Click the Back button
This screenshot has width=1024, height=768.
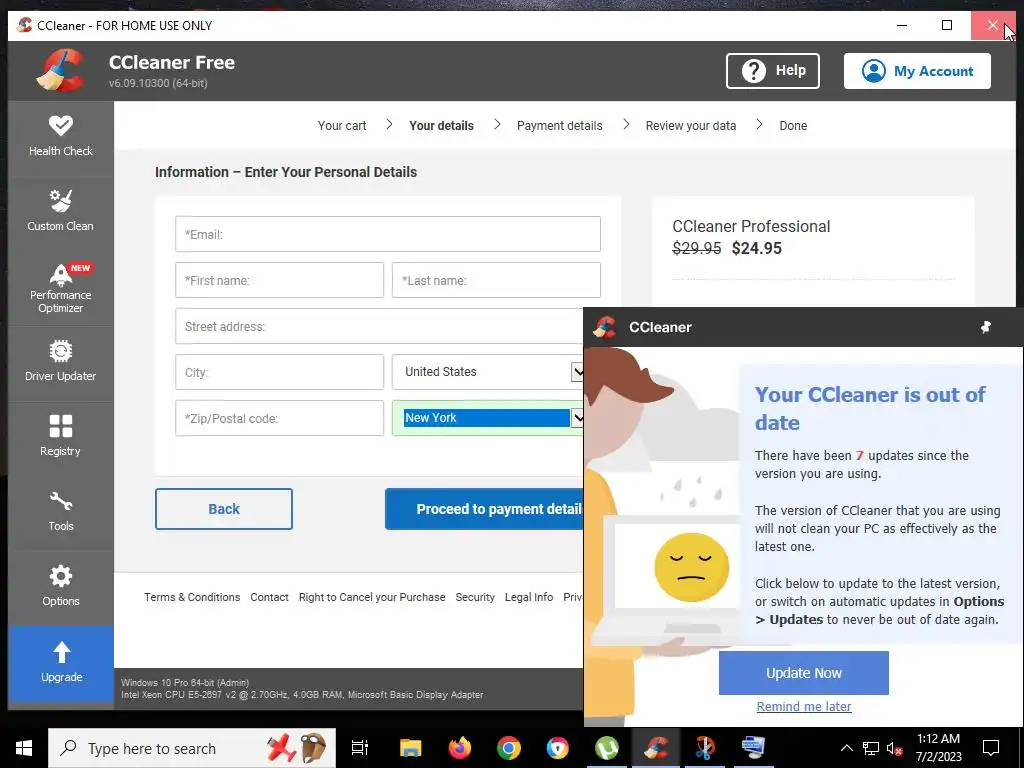click(x=224, y=509)
